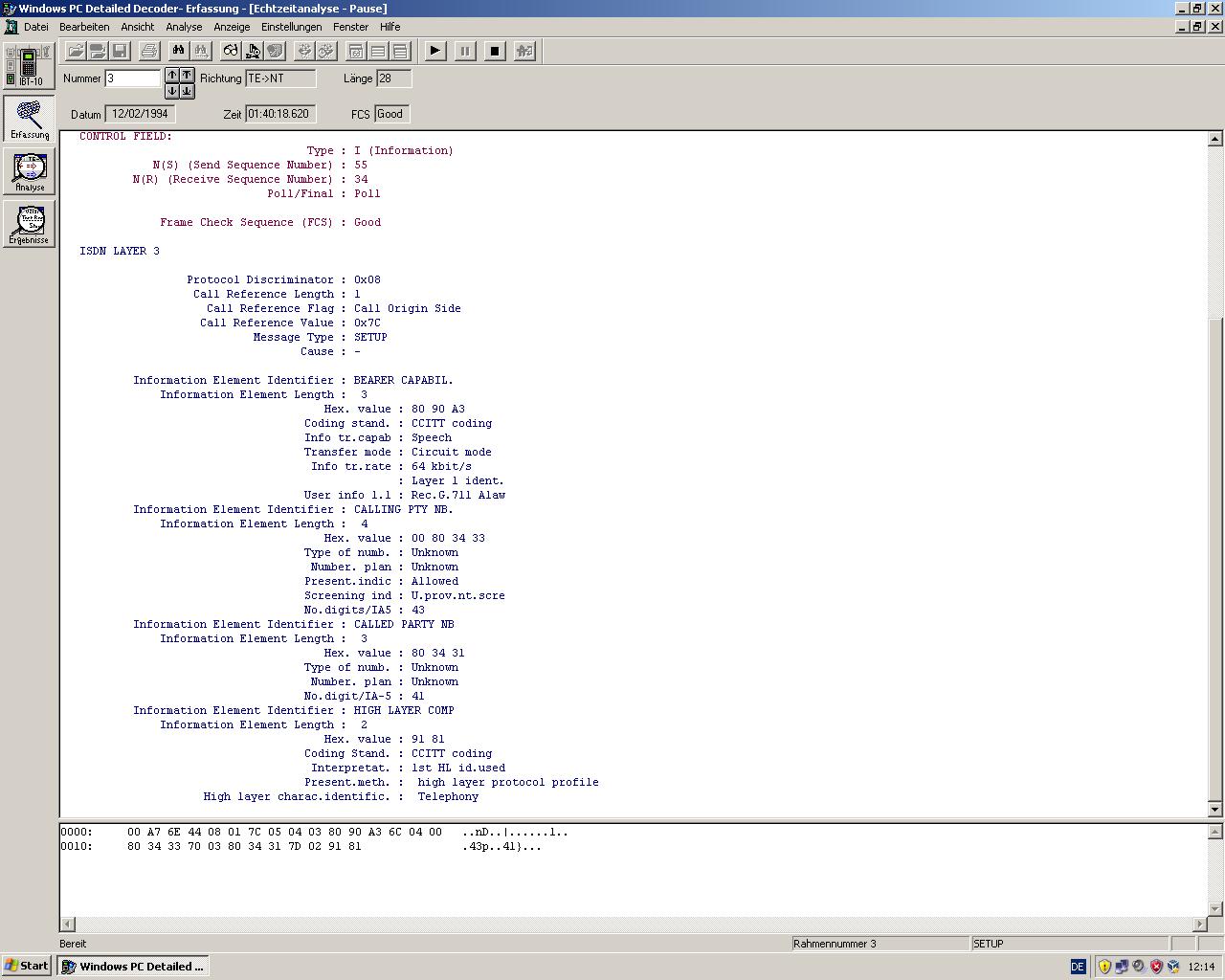Open the Ergebnisse sidebar view
Viewport: 1225px width, 980px height.
point(30,224)
